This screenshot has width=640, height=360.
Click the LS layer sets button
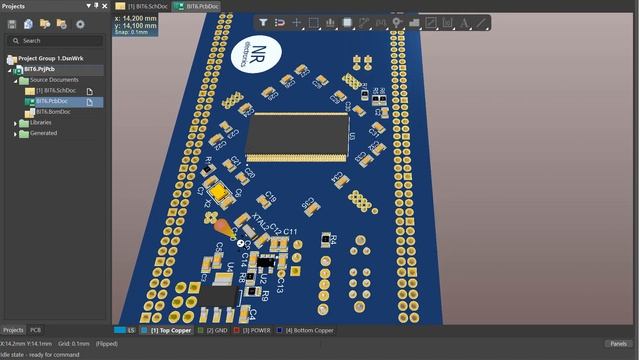pyautogui.click(x=131, y=330)
